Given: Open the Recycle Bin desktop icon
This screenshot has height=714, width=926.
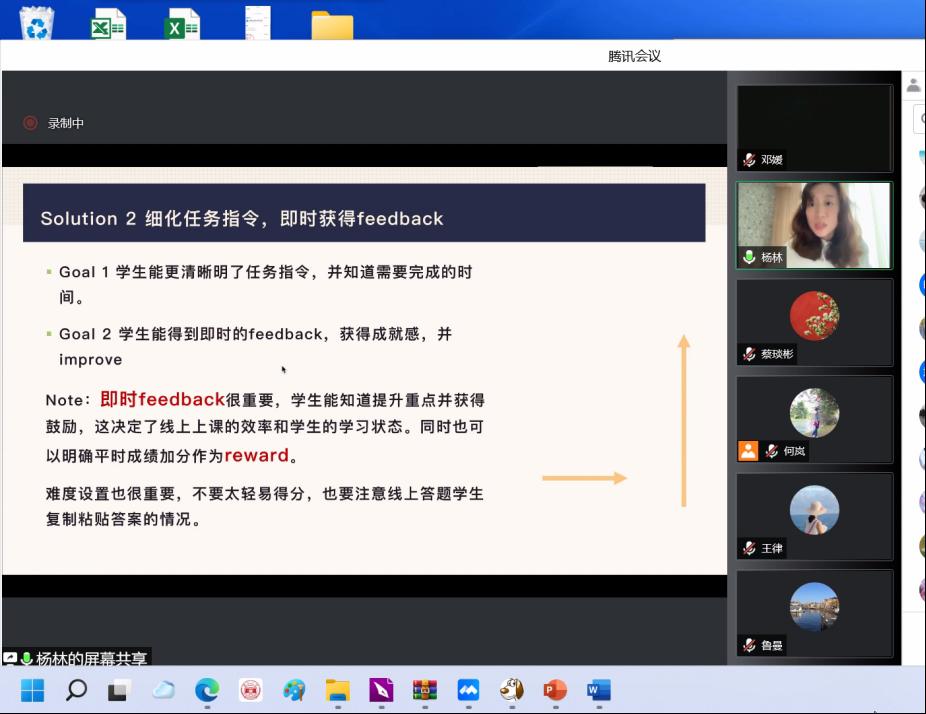Looking at the screenshot, I should tap(37, 22).
